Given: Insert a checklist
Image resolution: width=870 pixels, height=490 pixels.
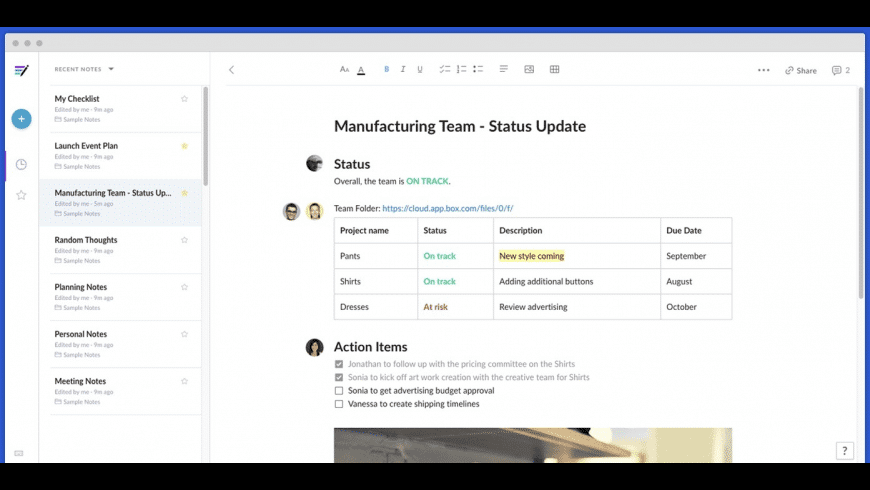Looking at the screenshot, I should click(444, 69).
